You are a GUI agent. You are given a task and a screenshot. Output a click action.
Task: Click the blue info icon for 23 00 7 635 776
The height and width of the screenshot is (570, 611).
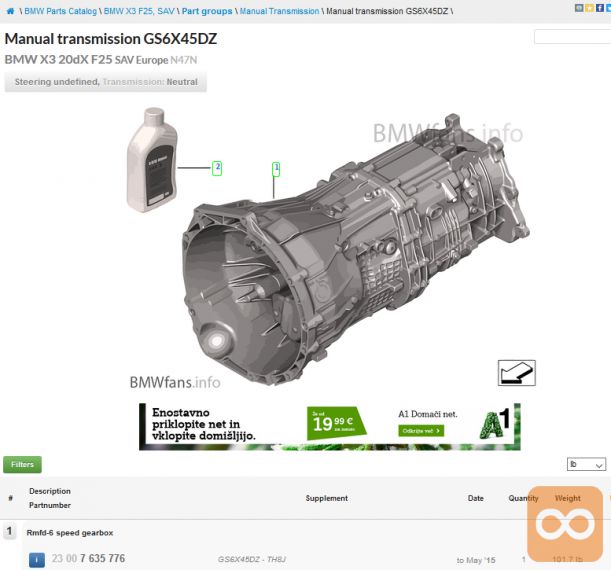[x=37, y=560]
